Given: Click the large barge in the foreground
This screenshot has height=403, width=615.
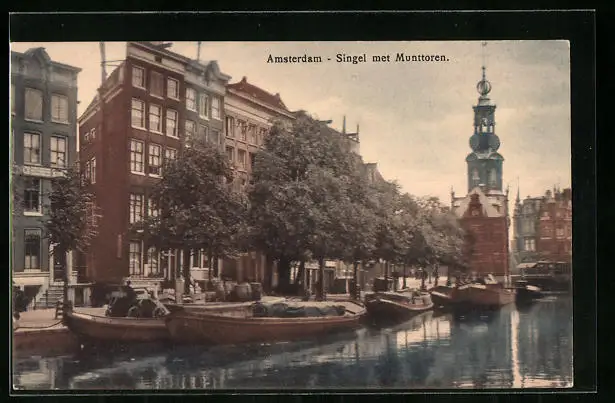Looking at the screenshot, I should coord(265,323).
